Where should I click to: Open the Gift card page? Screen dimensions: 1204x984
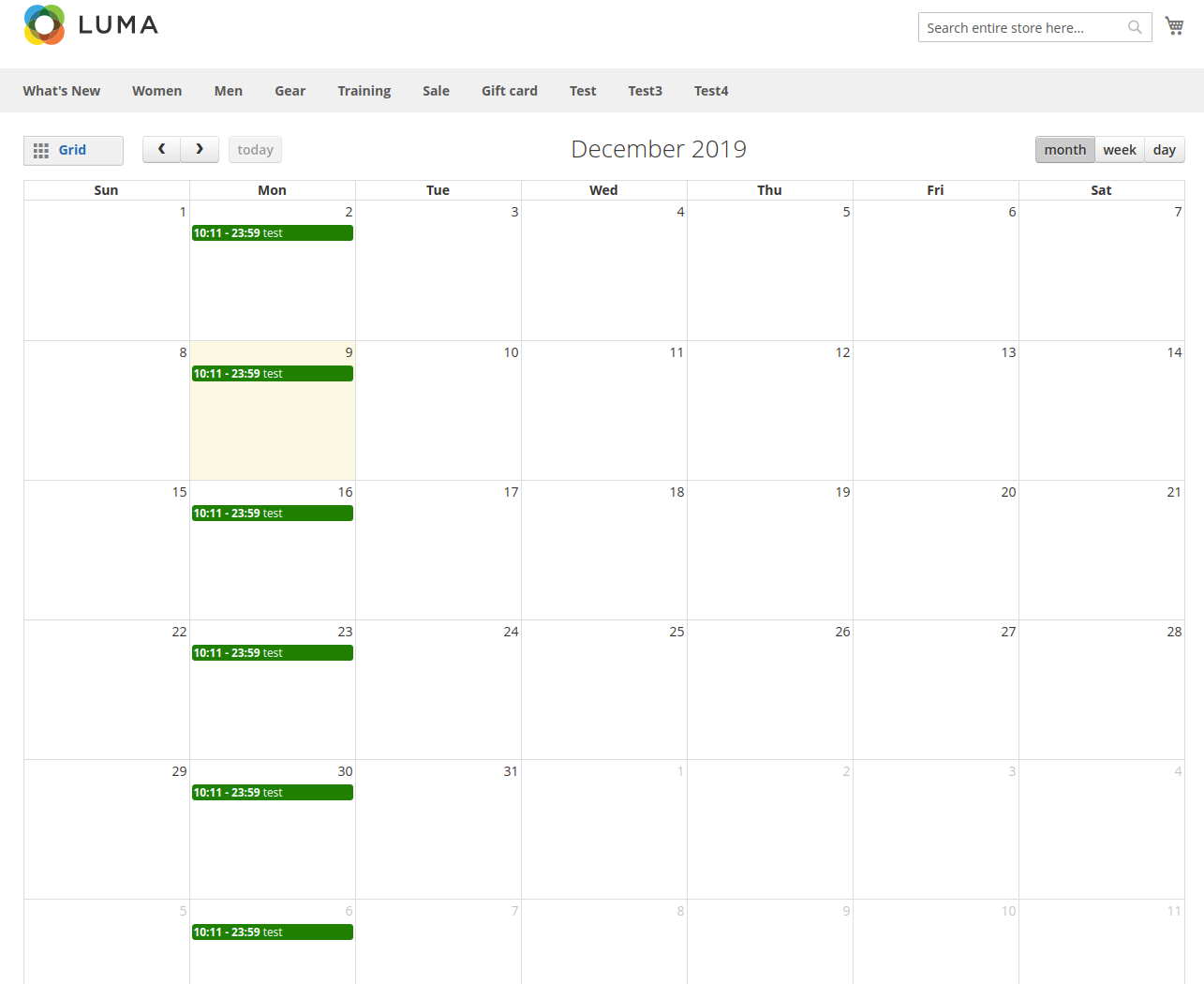pyautogui.click(x=509, y=91)
